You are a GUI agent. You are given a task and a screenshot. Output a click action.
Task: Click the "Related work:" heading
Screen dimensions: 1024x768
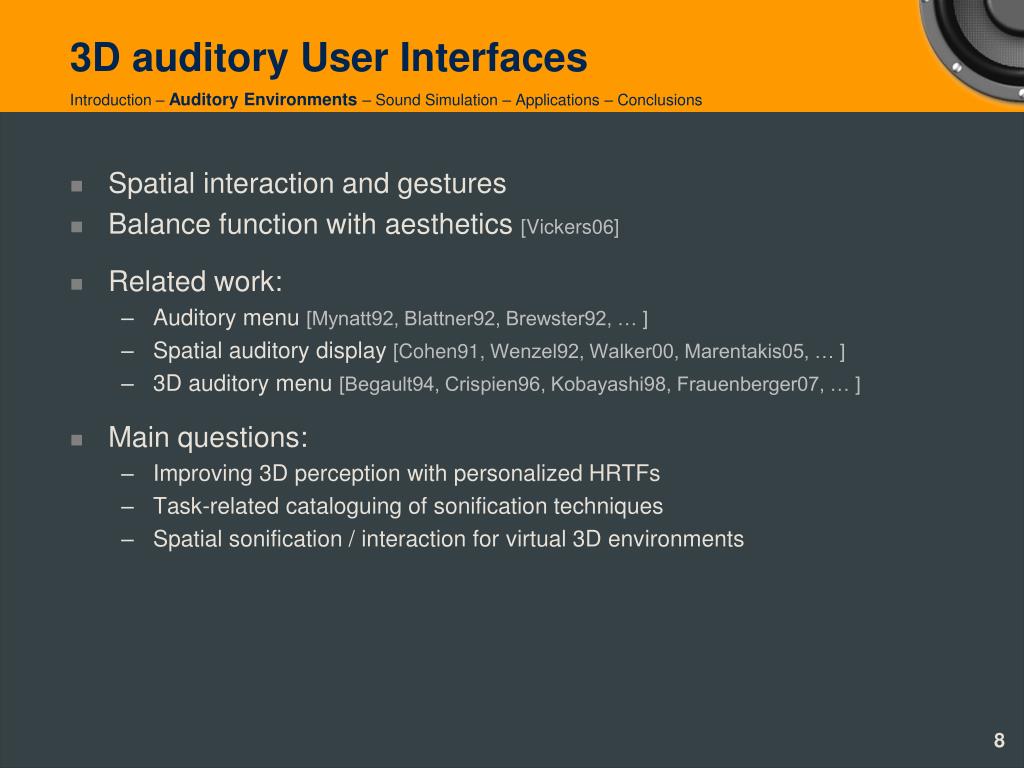pos(195,281)
